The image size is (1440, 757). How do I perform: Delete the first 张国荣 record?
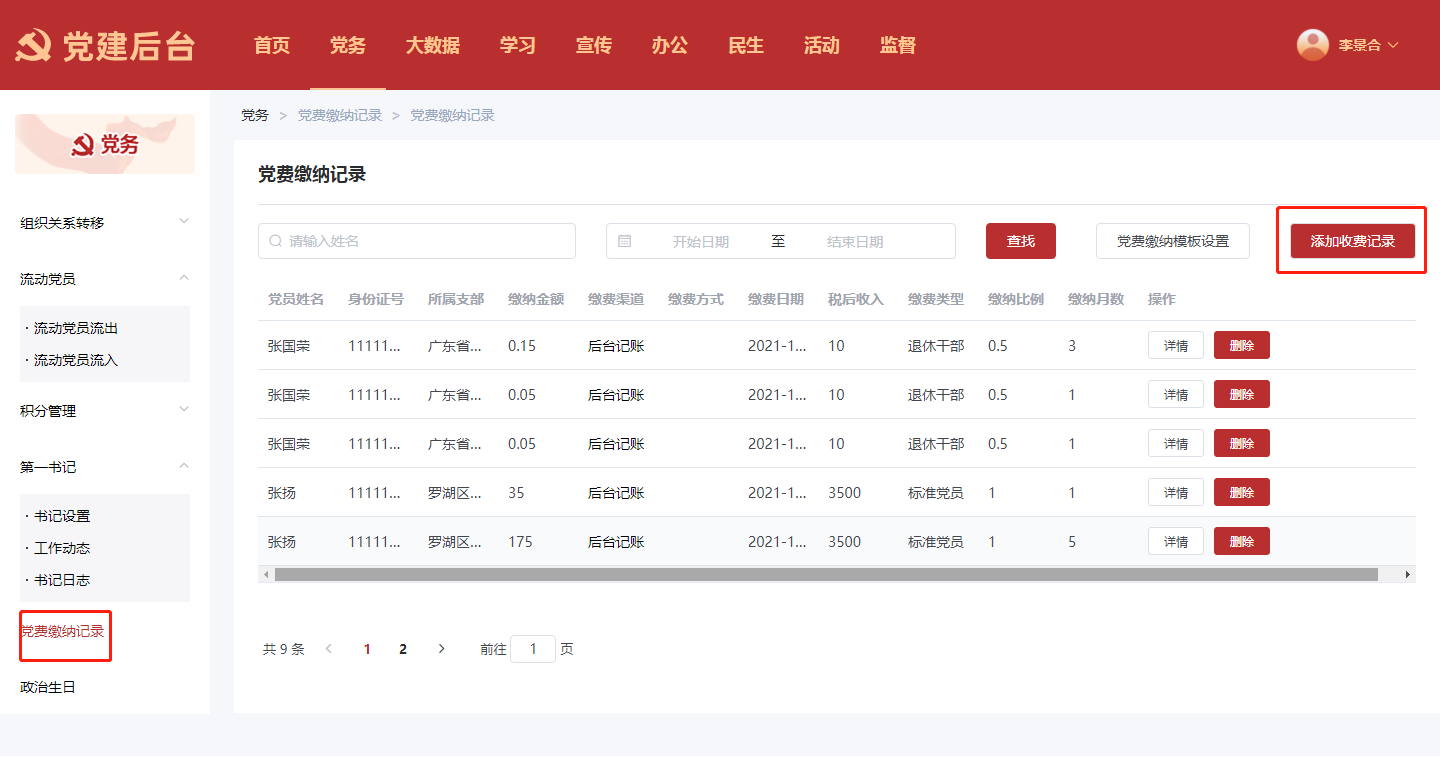click(x=1241, y=346)
